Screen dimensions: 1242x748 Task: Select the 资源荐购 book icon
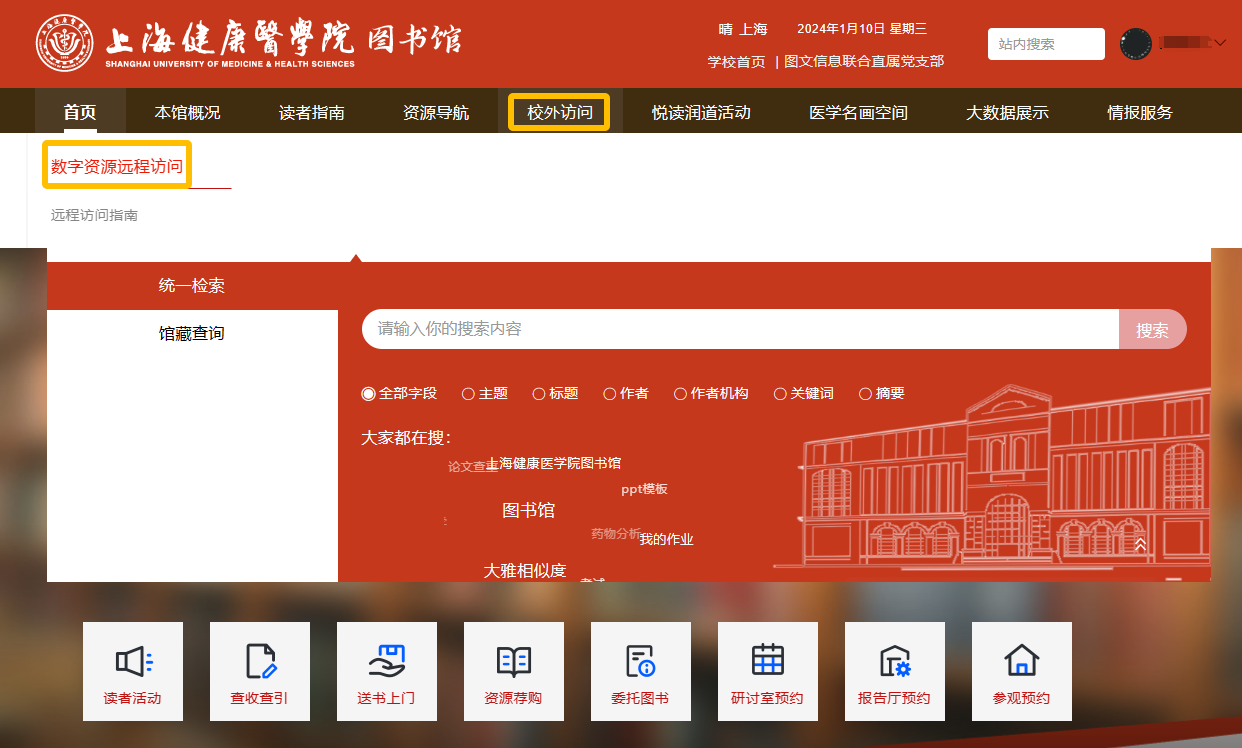point(514,661)
